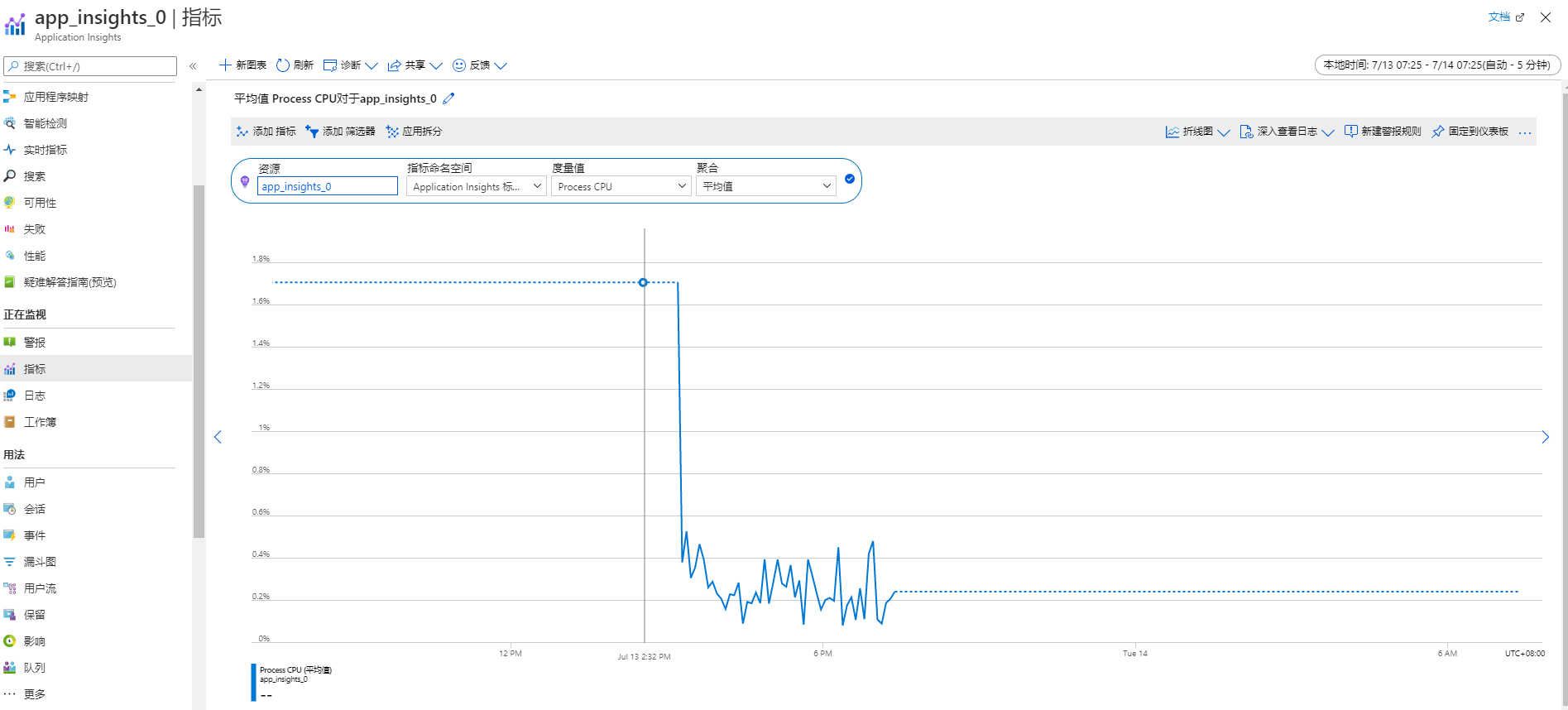Open 文档 external link
Viewport: 1568px width, 710px height.
[1505, 17]
